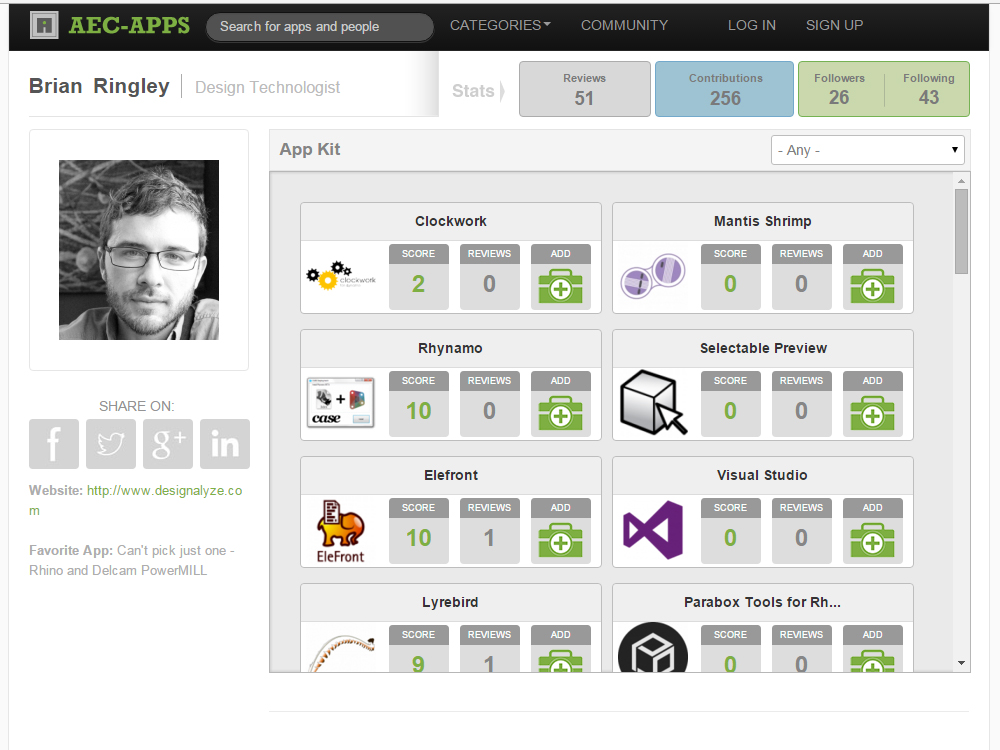The image size is (1000, 750).
Task: Open the Mantis Shrimp app title
Action: click(x=763, y=221)
